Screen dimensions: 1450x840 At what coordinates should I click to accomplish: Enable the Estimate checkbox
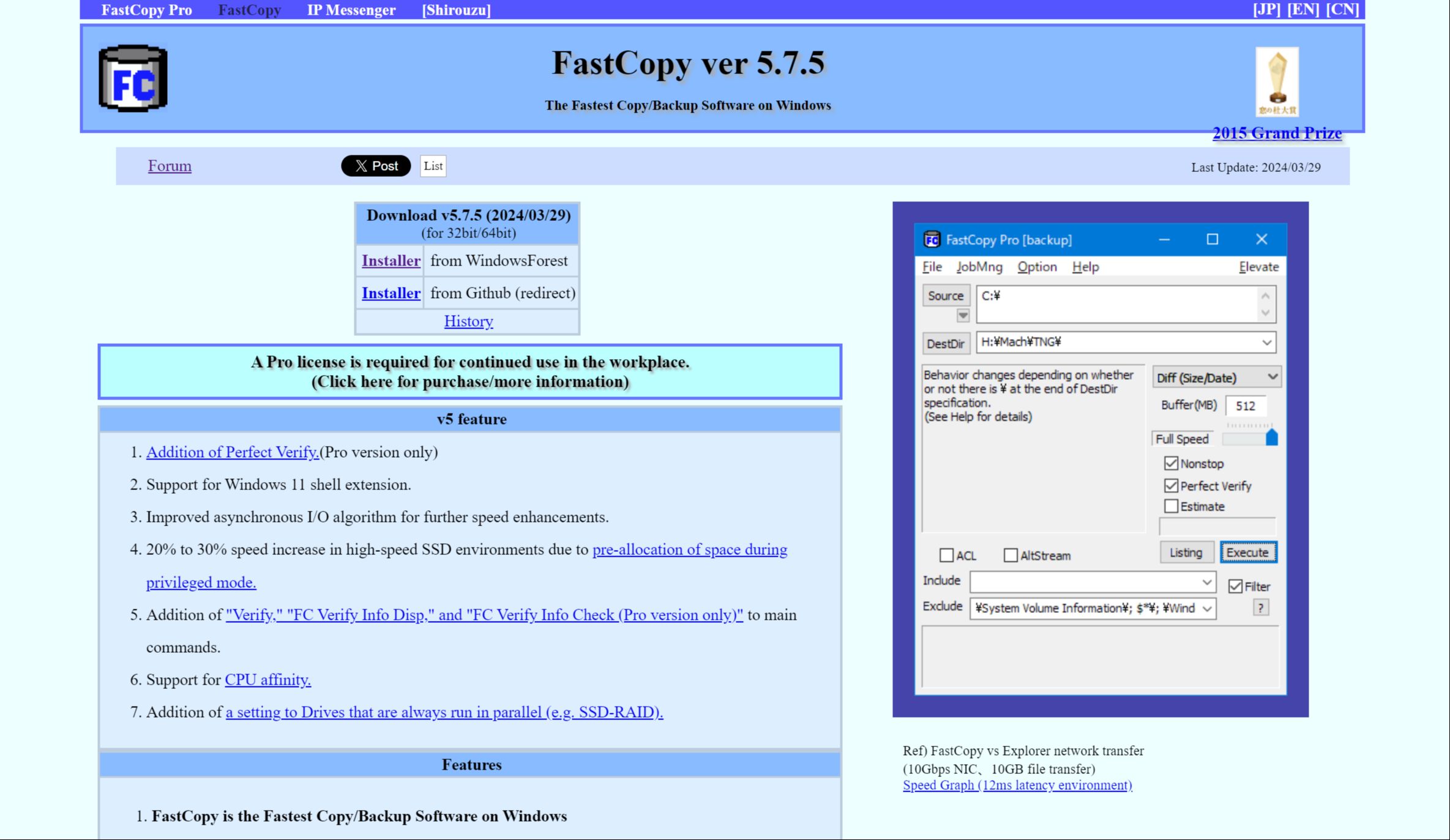pyautogui.click(x=1171, y=507)
